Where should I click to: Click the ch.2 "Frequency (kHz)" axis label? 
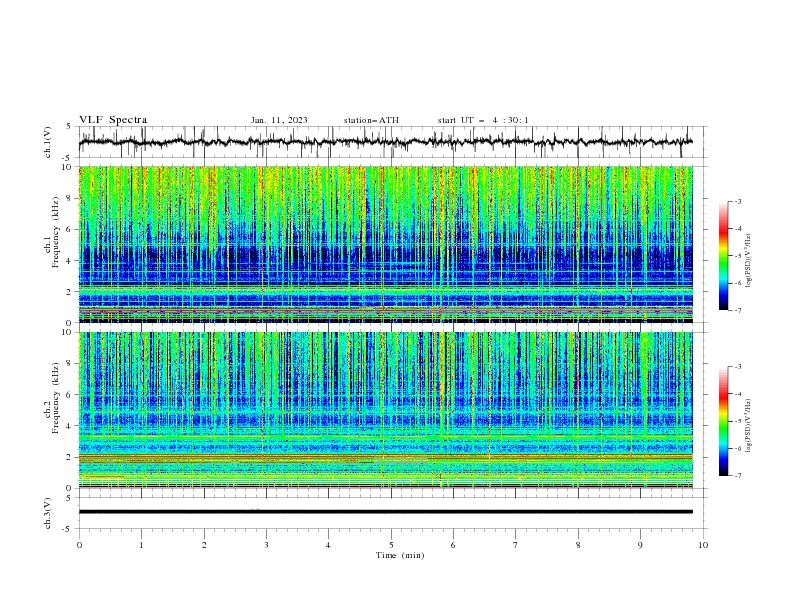coord(57,398)
